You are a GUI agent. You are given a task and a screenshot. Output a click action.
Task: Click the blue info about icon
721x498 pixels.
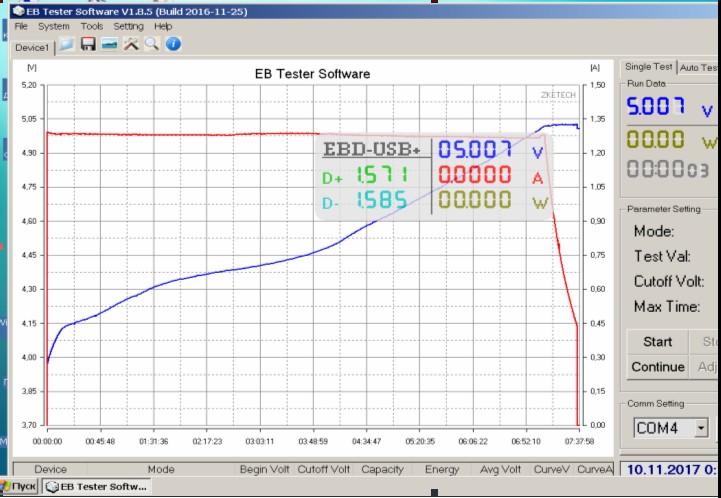click(173, 44)
